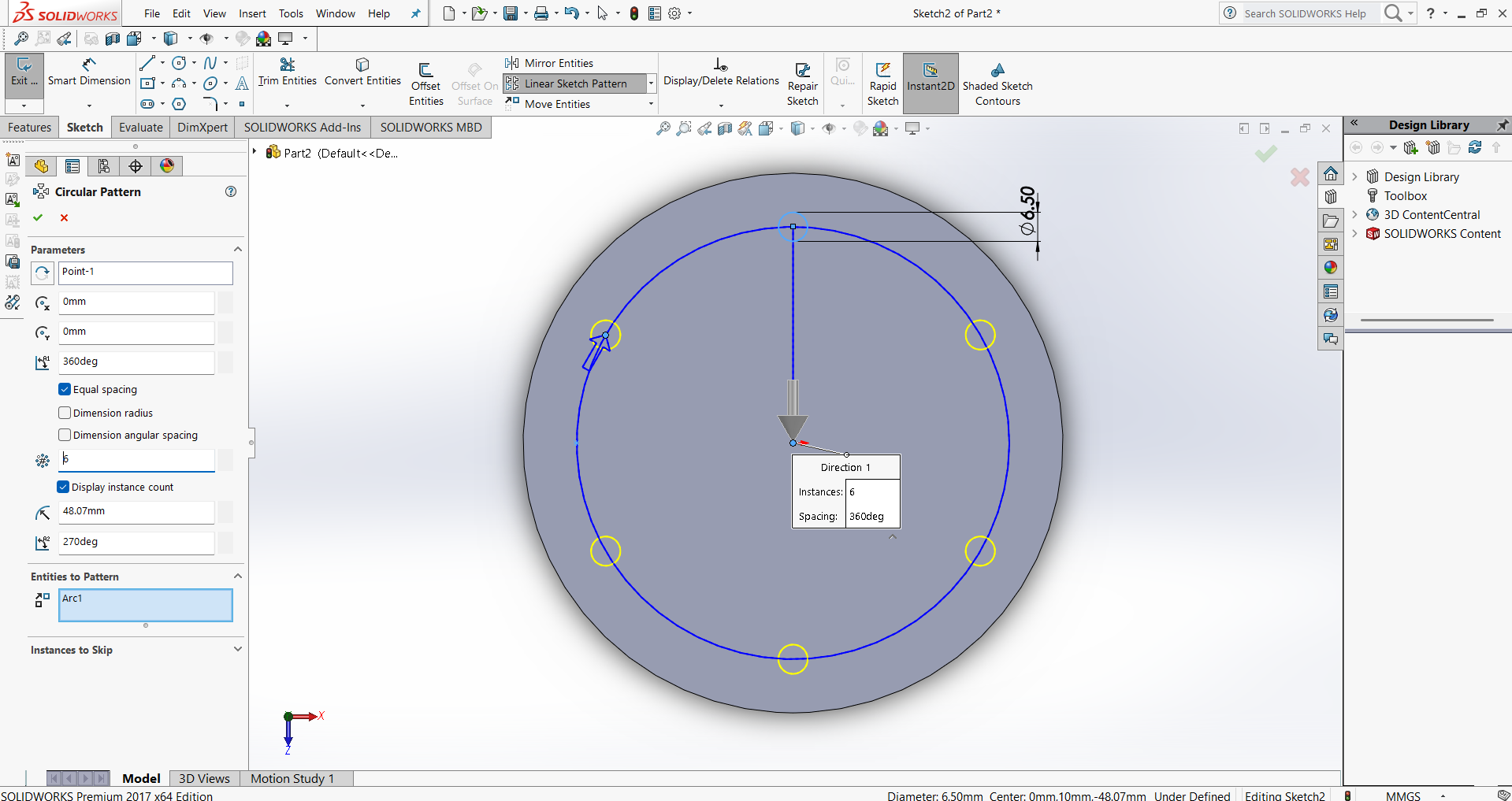Toggle Shaded Sketch Contours

(997, 83)
